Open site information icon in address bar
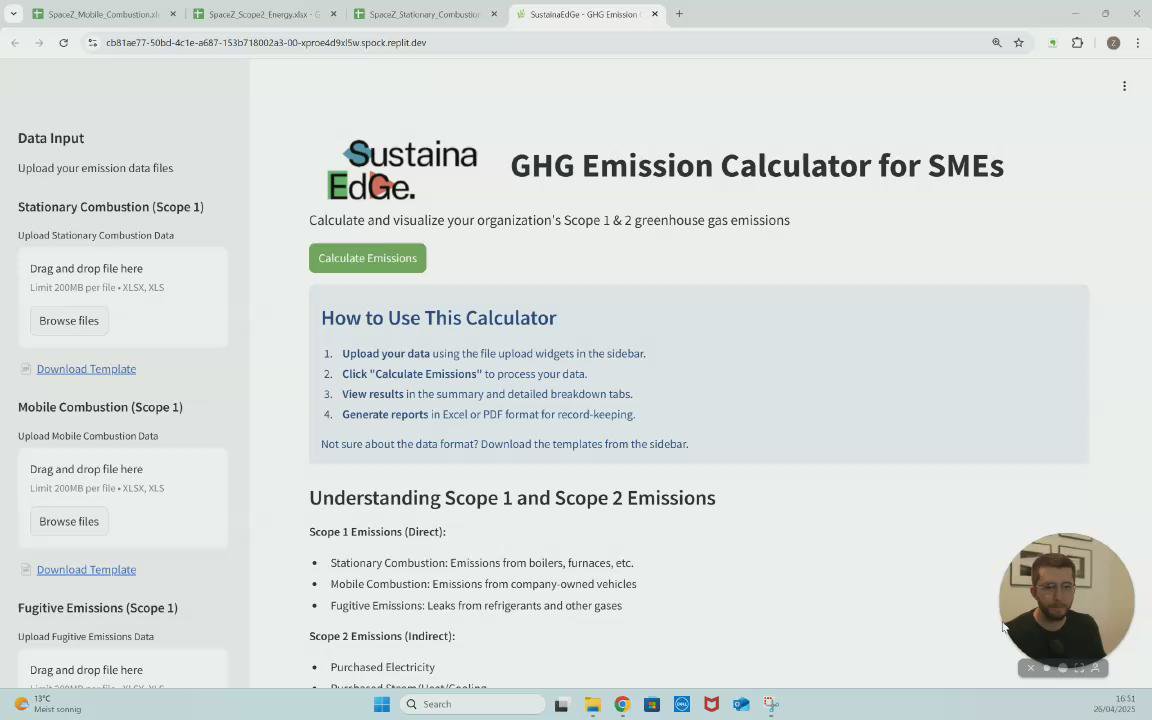The image size is (1152, 720). (x=93, y=43)
